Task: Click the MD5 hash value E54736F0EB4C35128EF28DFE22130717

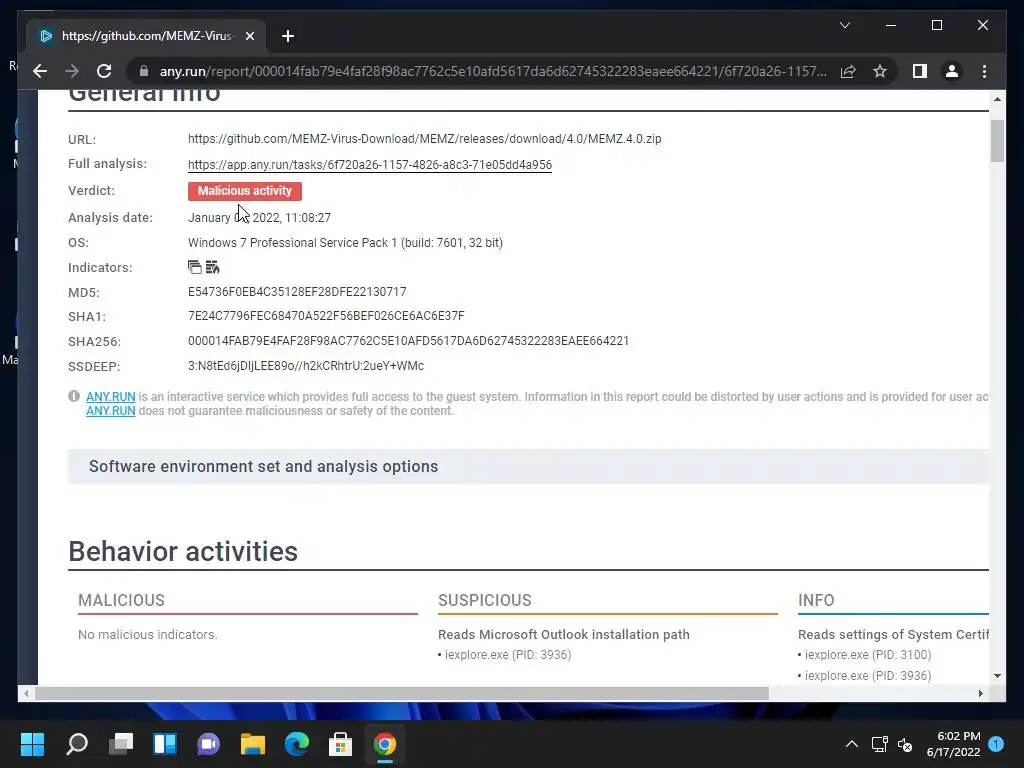Action: (x=297, y=292)
